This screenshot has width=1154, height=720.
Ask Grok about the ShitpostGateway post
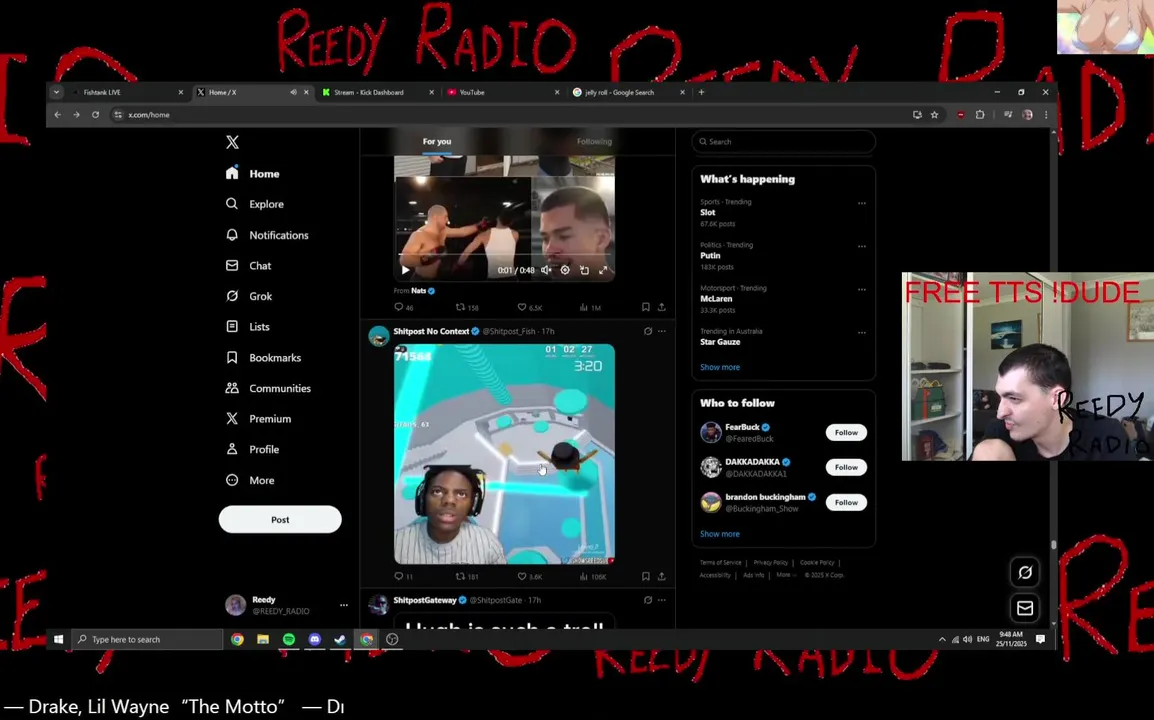coord(648,600)
